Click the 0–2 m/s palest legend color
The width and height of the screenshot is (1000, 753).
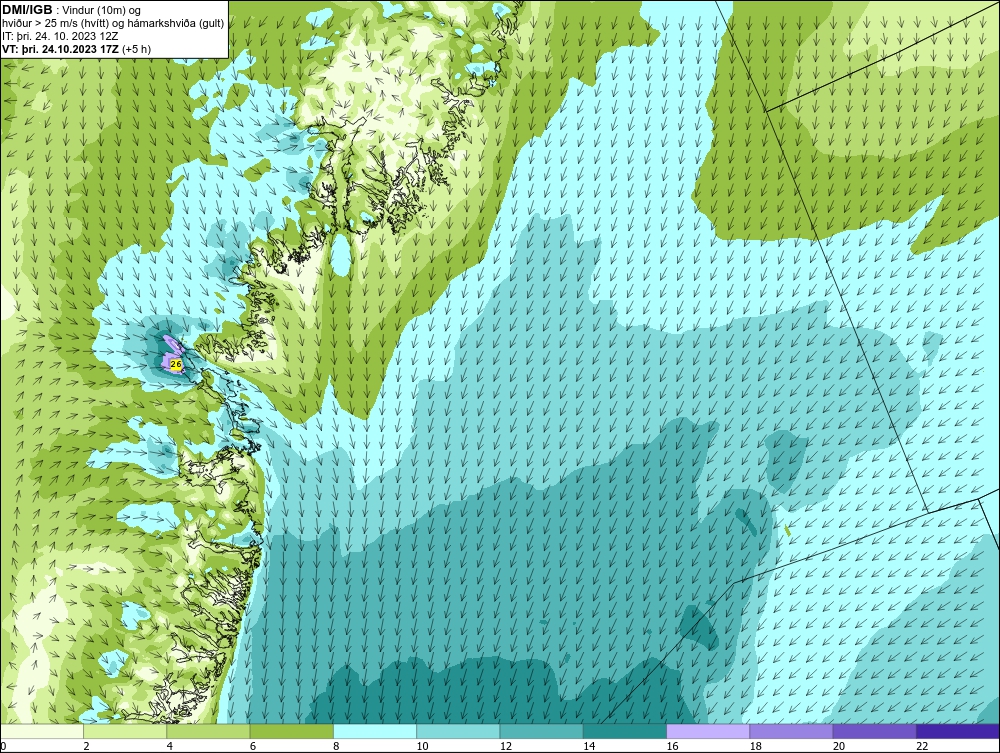point(41,731)
